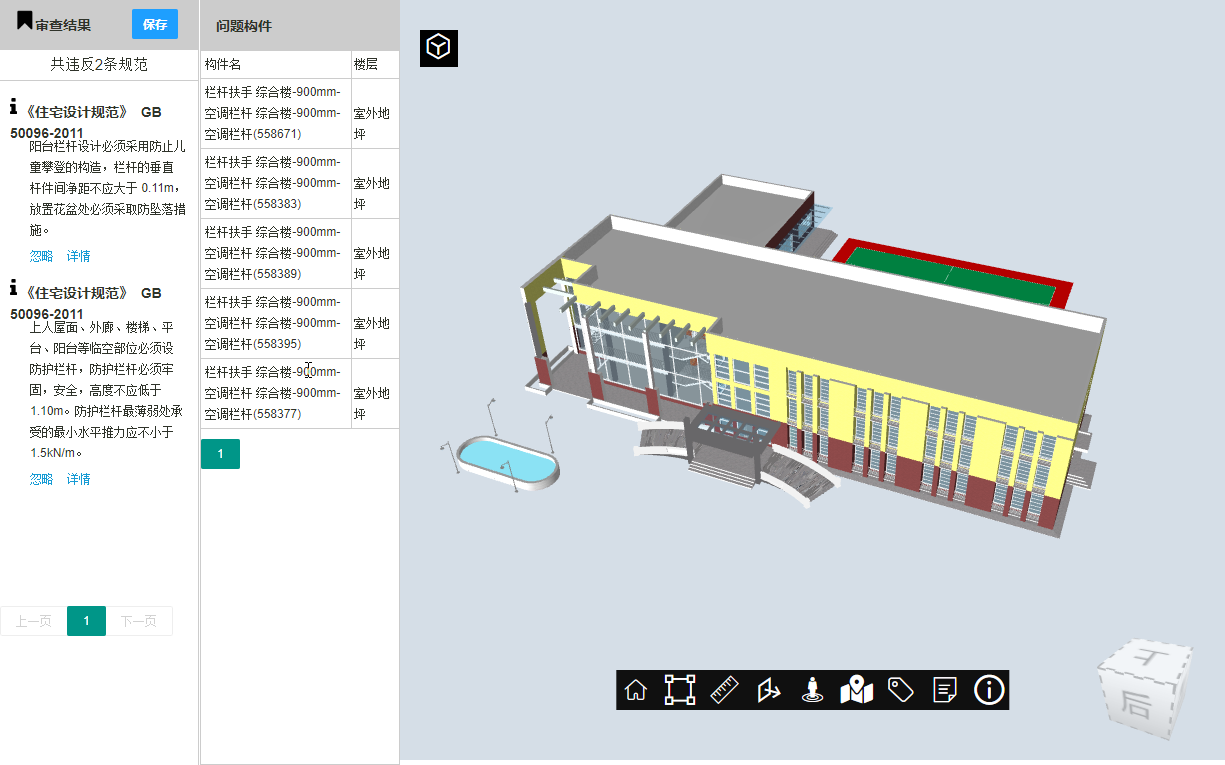This screenshot has height=765, width=1225.
Task: Open 详情 for the first regulation
Action: 78,256
